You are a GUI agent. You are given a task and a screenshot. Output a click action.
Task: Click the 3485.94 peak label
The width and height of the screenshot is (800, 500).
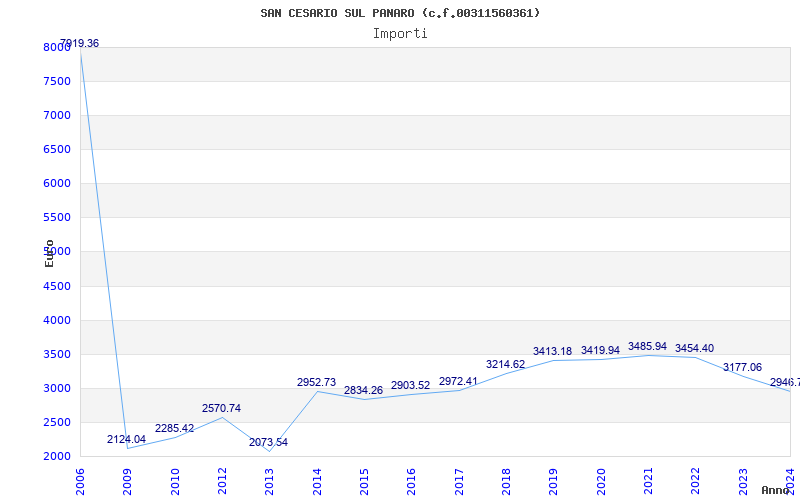pos(647,346)
